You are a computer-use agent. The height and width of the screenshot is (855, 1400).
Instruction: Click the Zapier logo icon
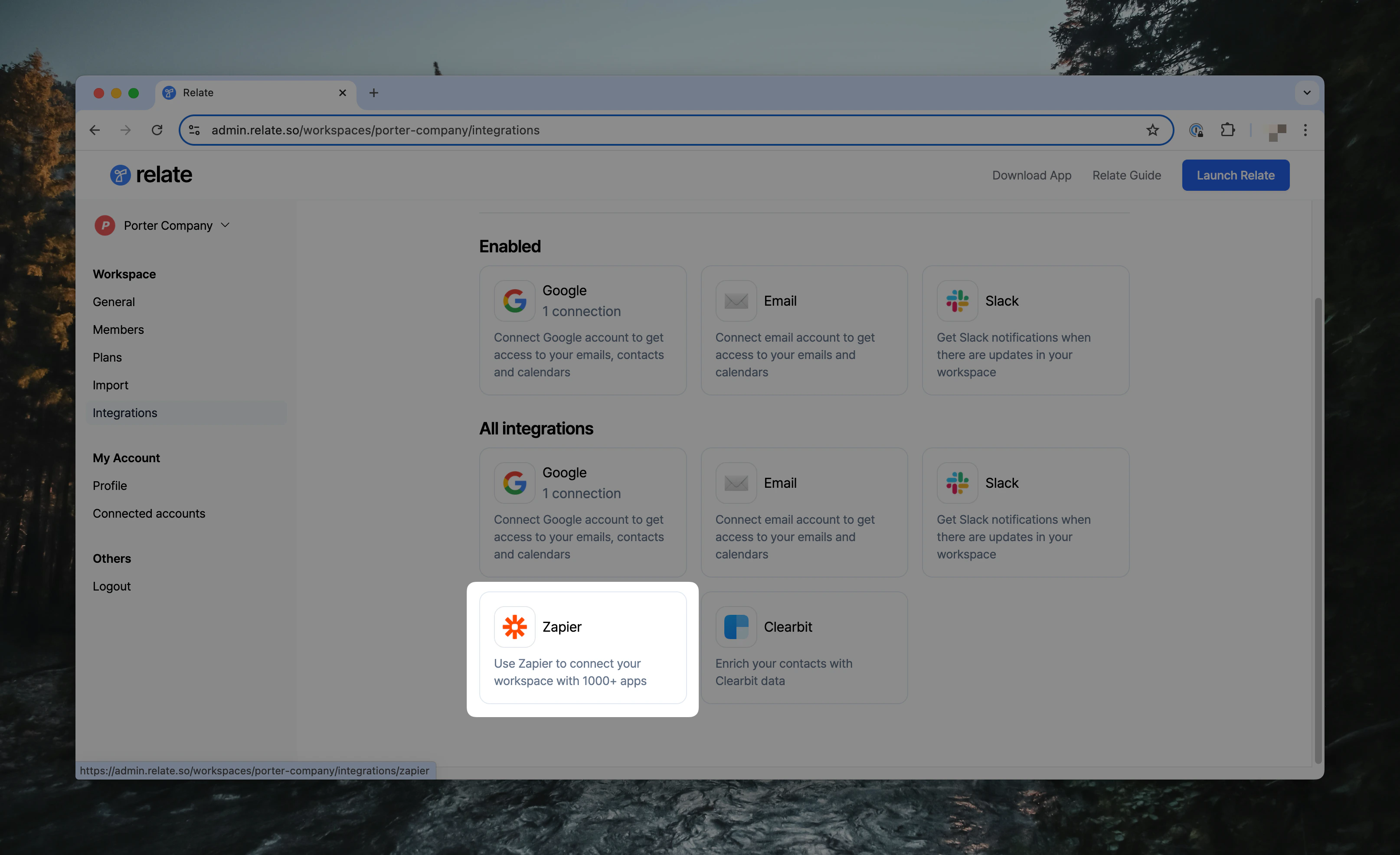tap(514, 627)
